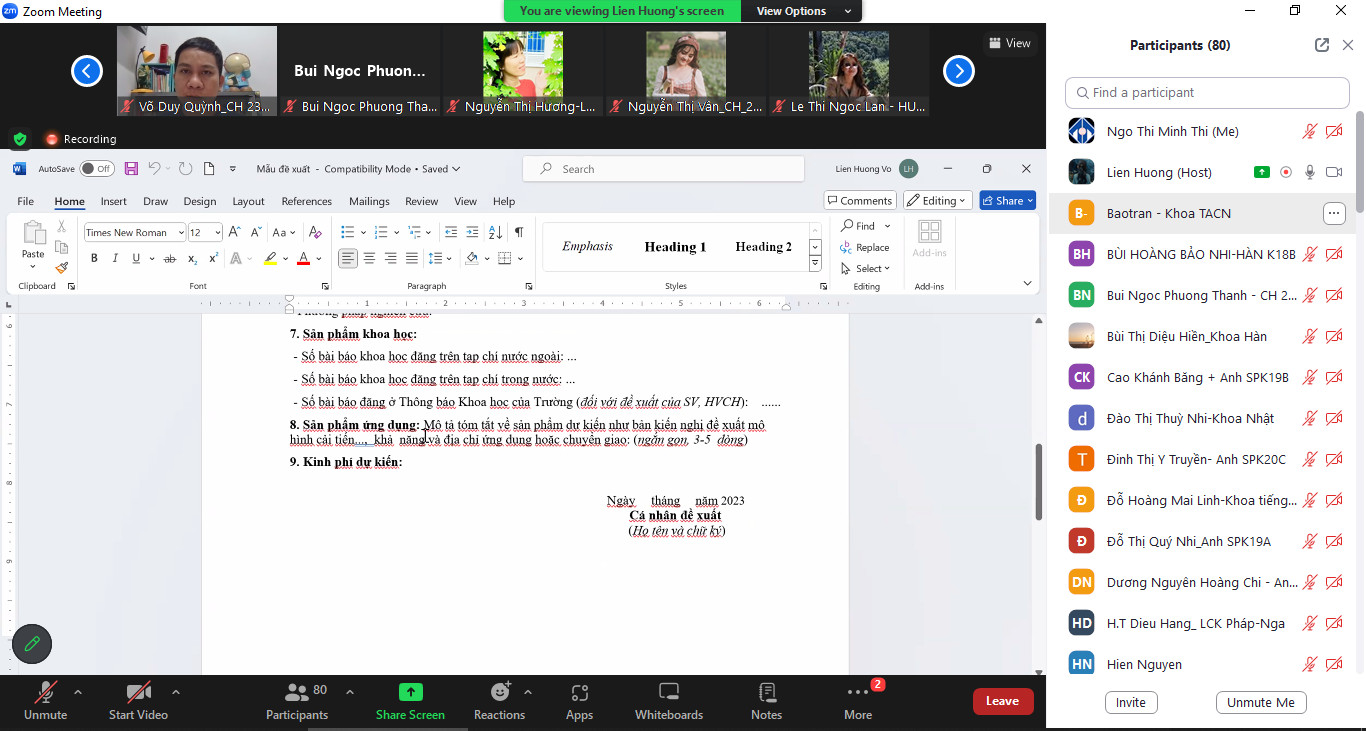Screen dimensions: 1366x731
Task: Open the Participants list button
Action: [x=297, y=701]
